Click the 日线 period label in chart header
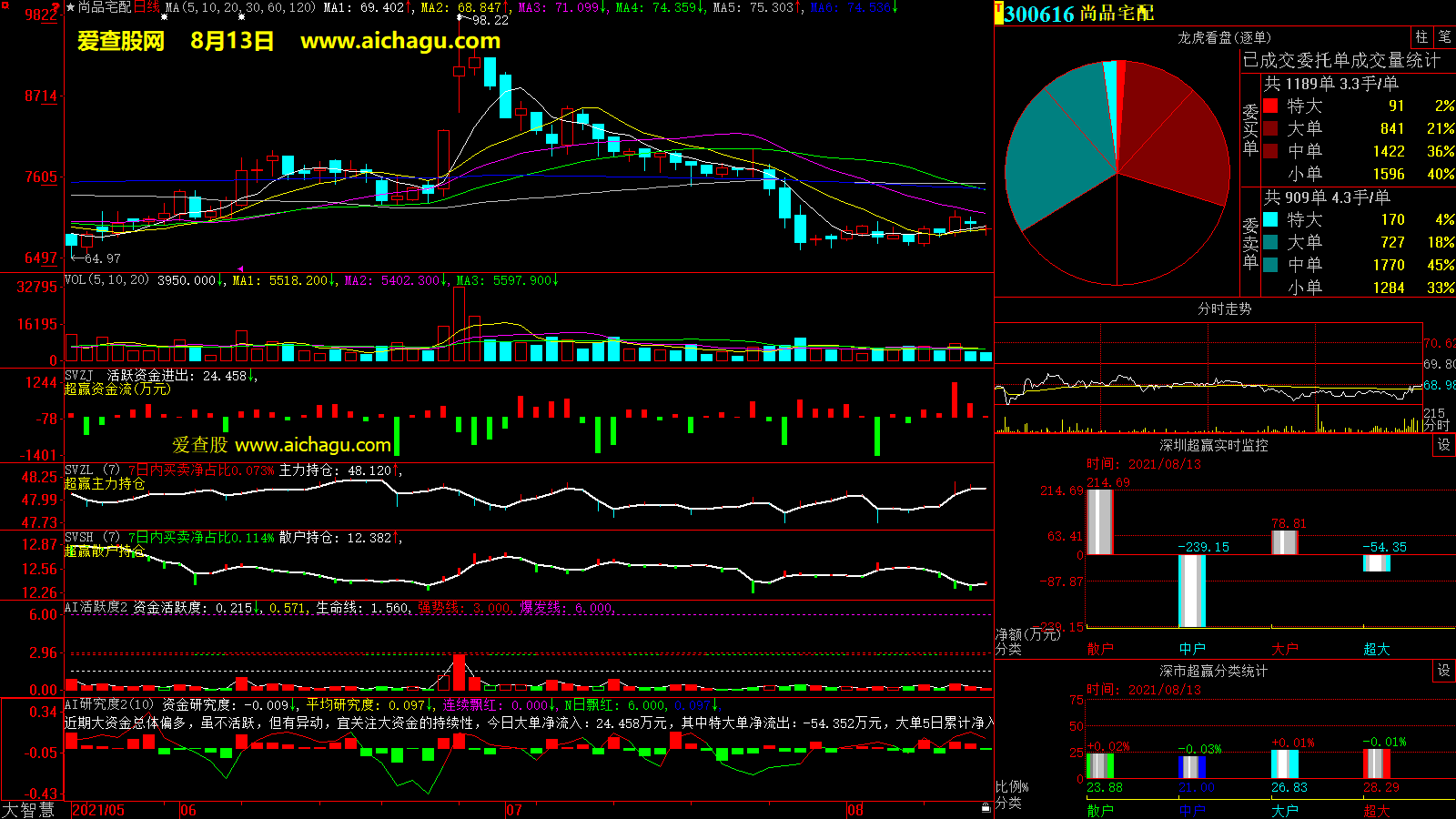The width and height of the screenshot is (1456, 819). coord(147,7)
